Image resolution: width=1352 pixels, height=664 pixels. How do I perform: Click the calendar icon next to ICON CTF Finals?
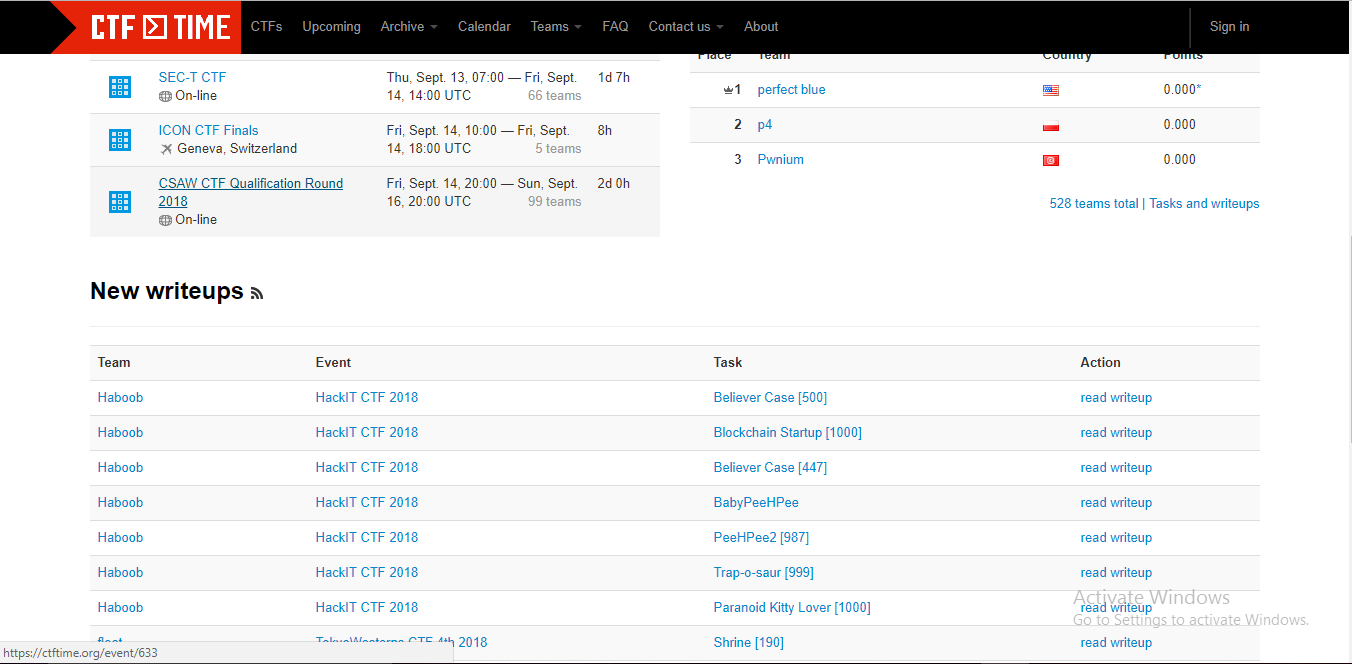coord(120,140)
